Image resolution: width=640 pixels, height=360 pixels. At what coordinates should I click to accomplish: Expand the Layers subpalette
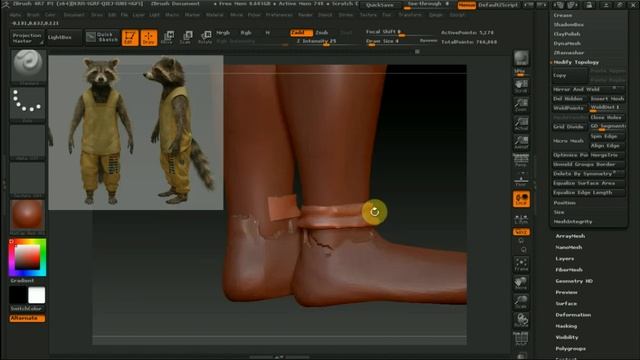point(564,259)
